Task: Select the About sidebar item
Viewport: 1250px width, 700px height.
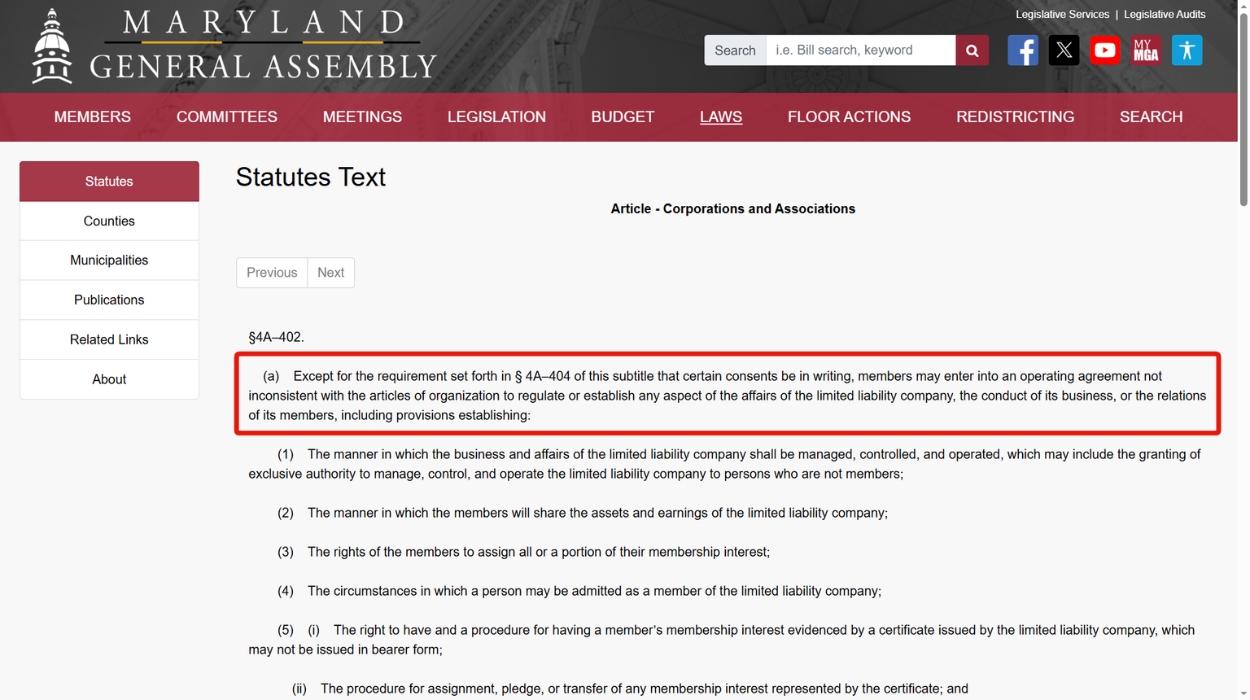Action: [109, 379]
